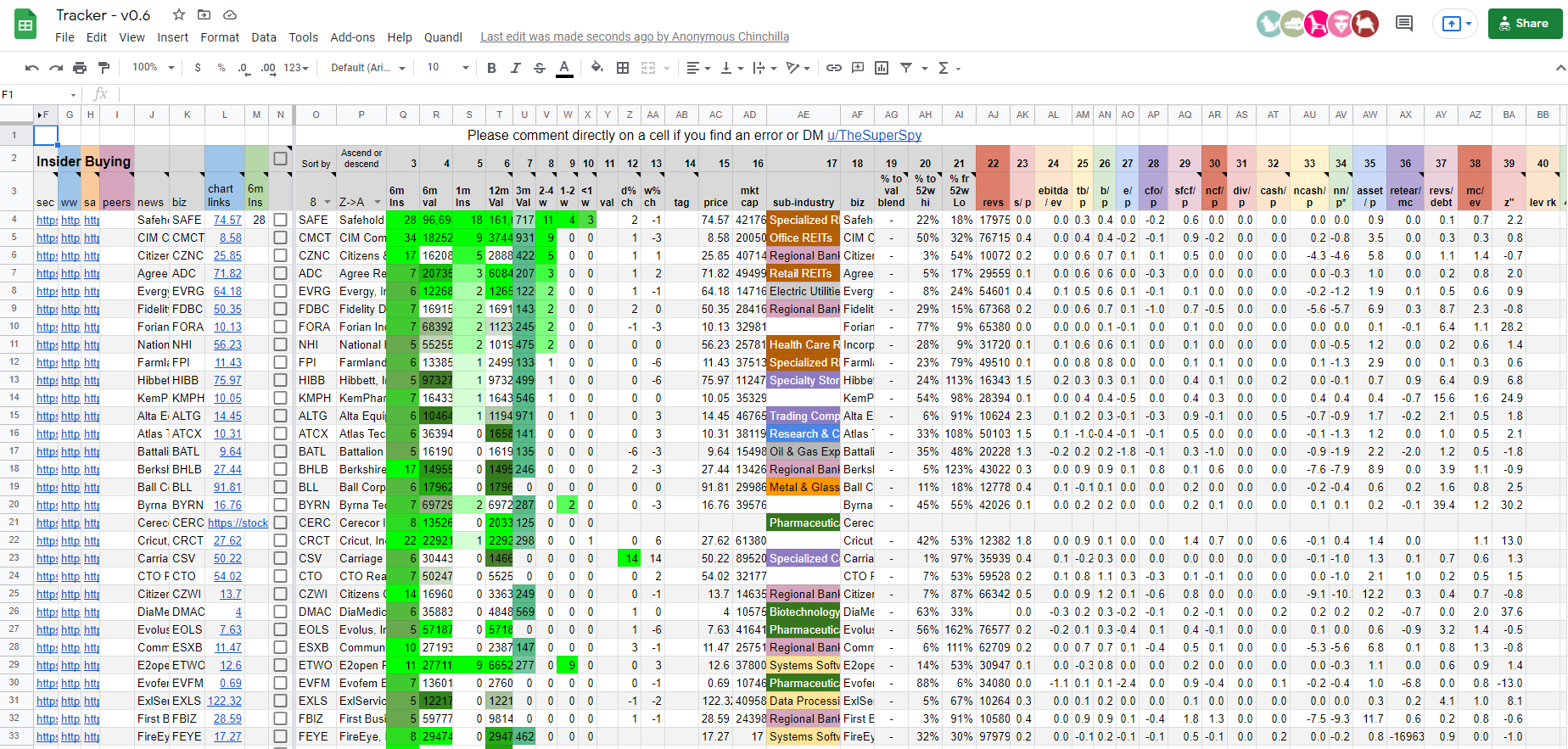Open the font size 10 dropdown
This screenshot has height=749, width=1568.
[x=447, y=68]
